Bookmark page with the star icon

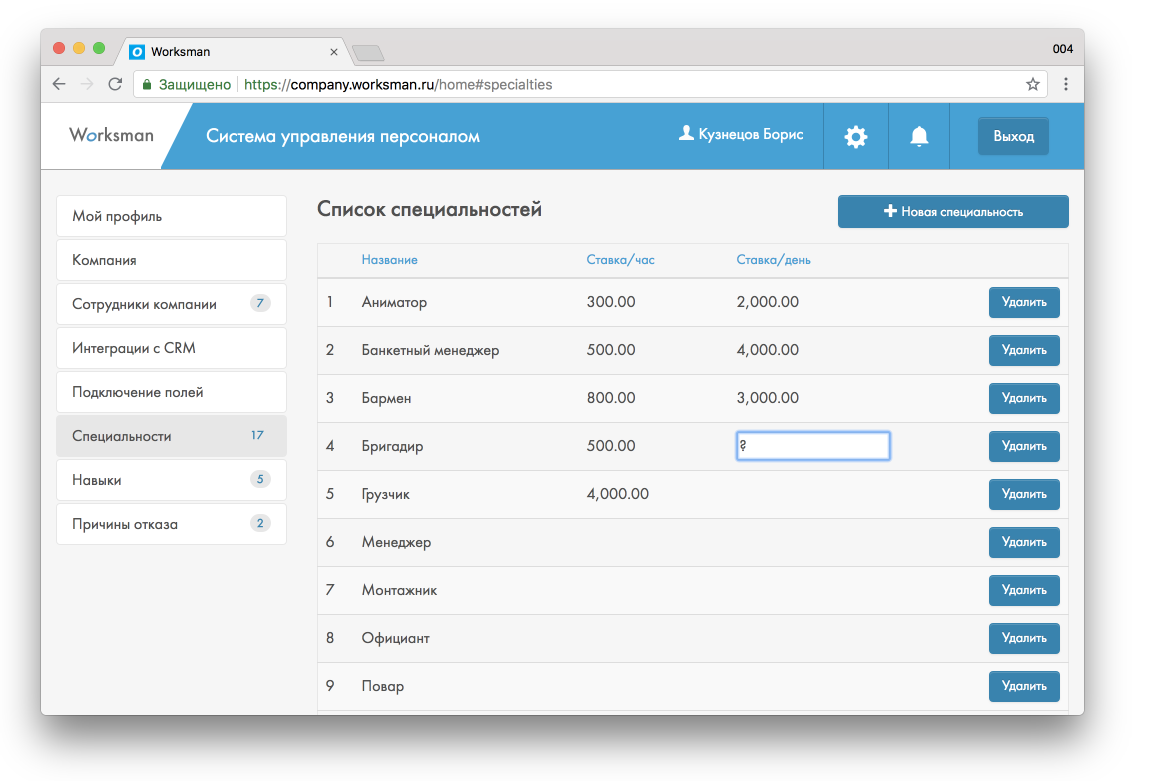[x=1033, y=84]
